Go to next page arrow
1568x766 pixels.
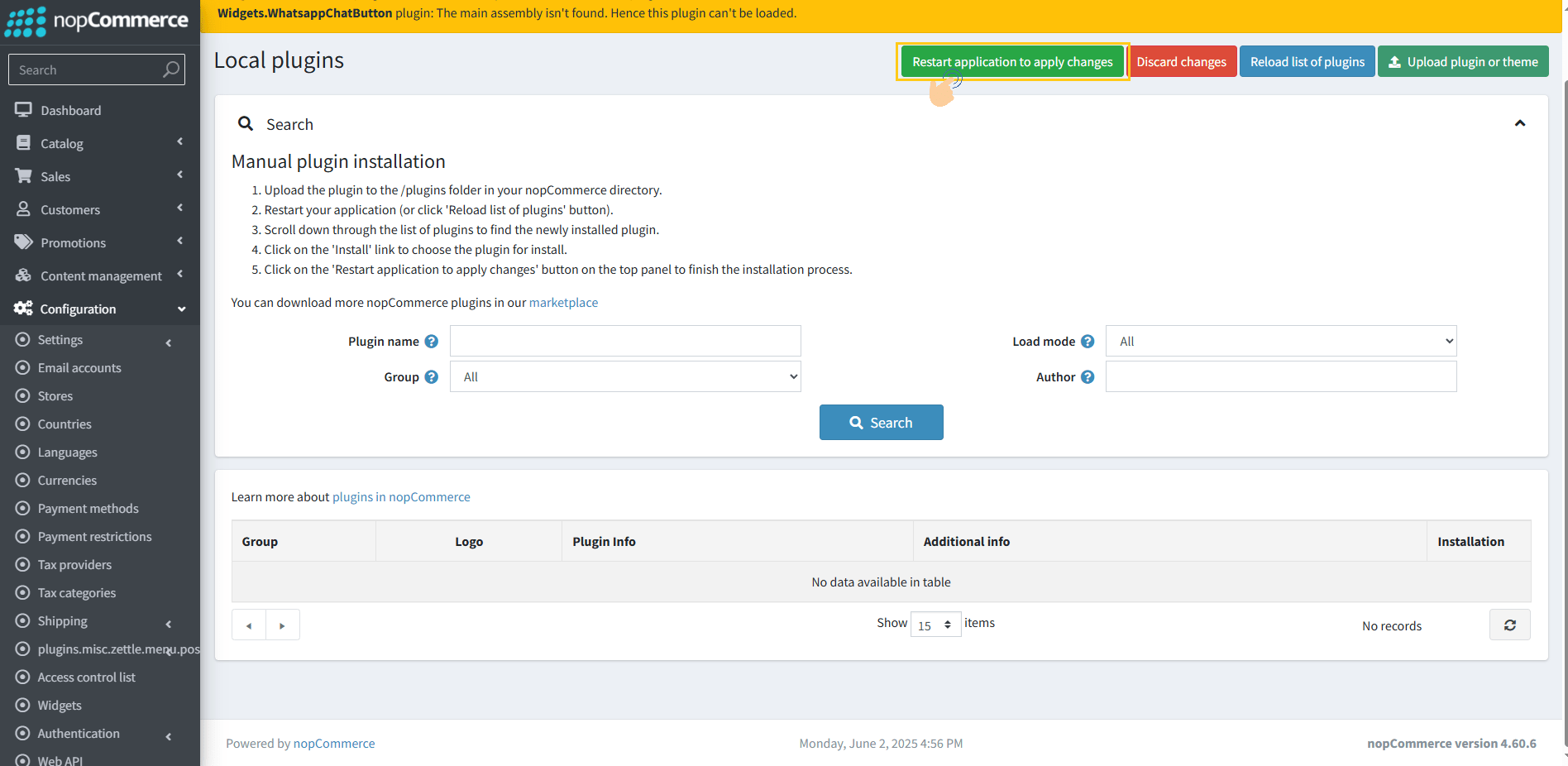tap(282, 625)
